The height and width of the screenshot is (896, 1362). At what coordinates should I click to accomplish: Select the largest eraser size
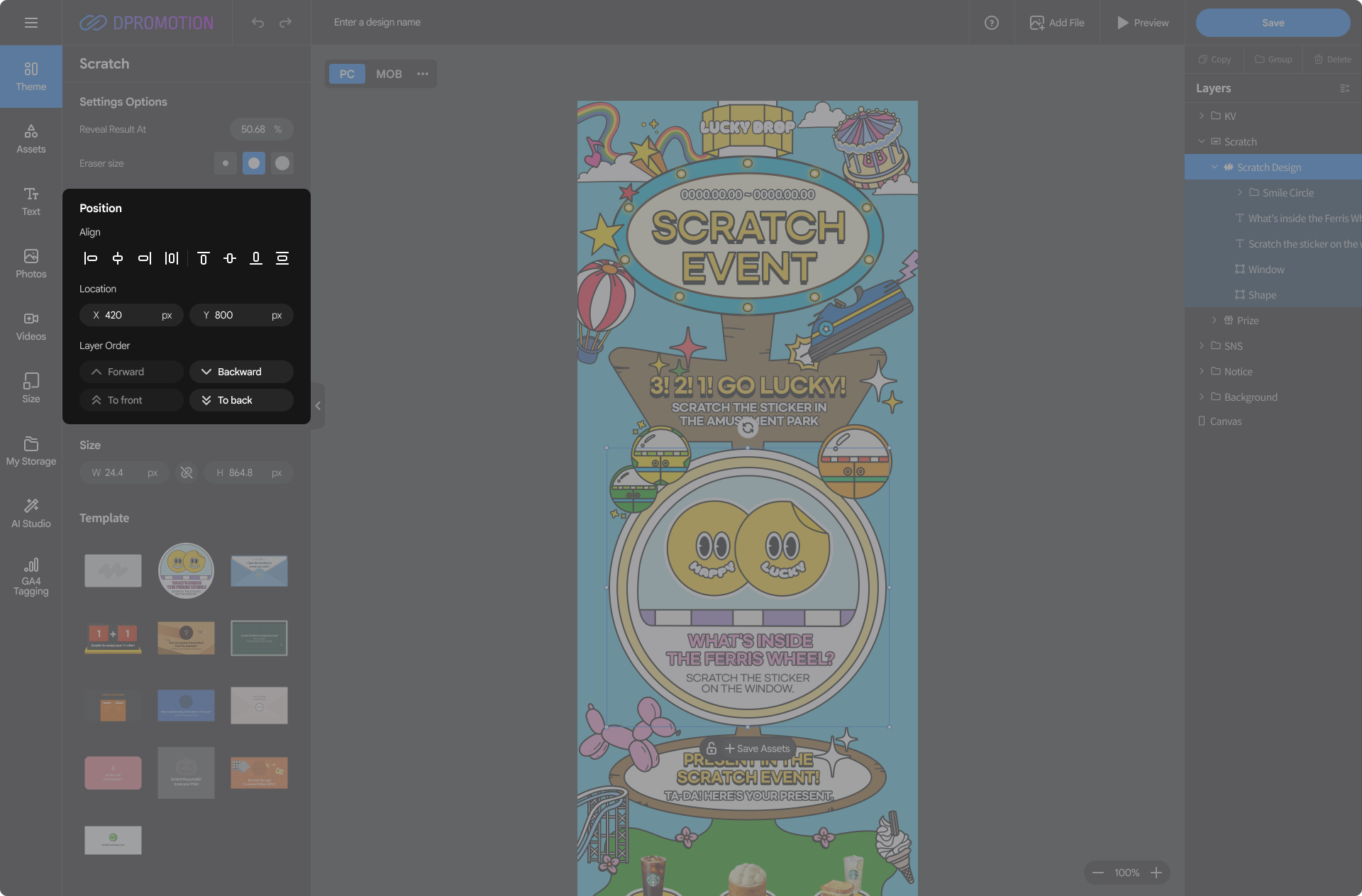282,163
